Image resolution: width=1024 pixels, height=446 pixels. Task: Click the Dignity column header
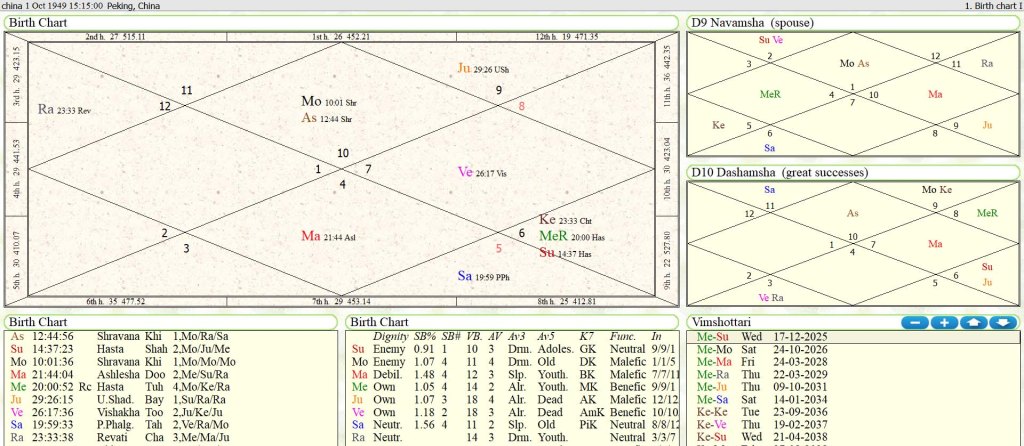[389, 336]
